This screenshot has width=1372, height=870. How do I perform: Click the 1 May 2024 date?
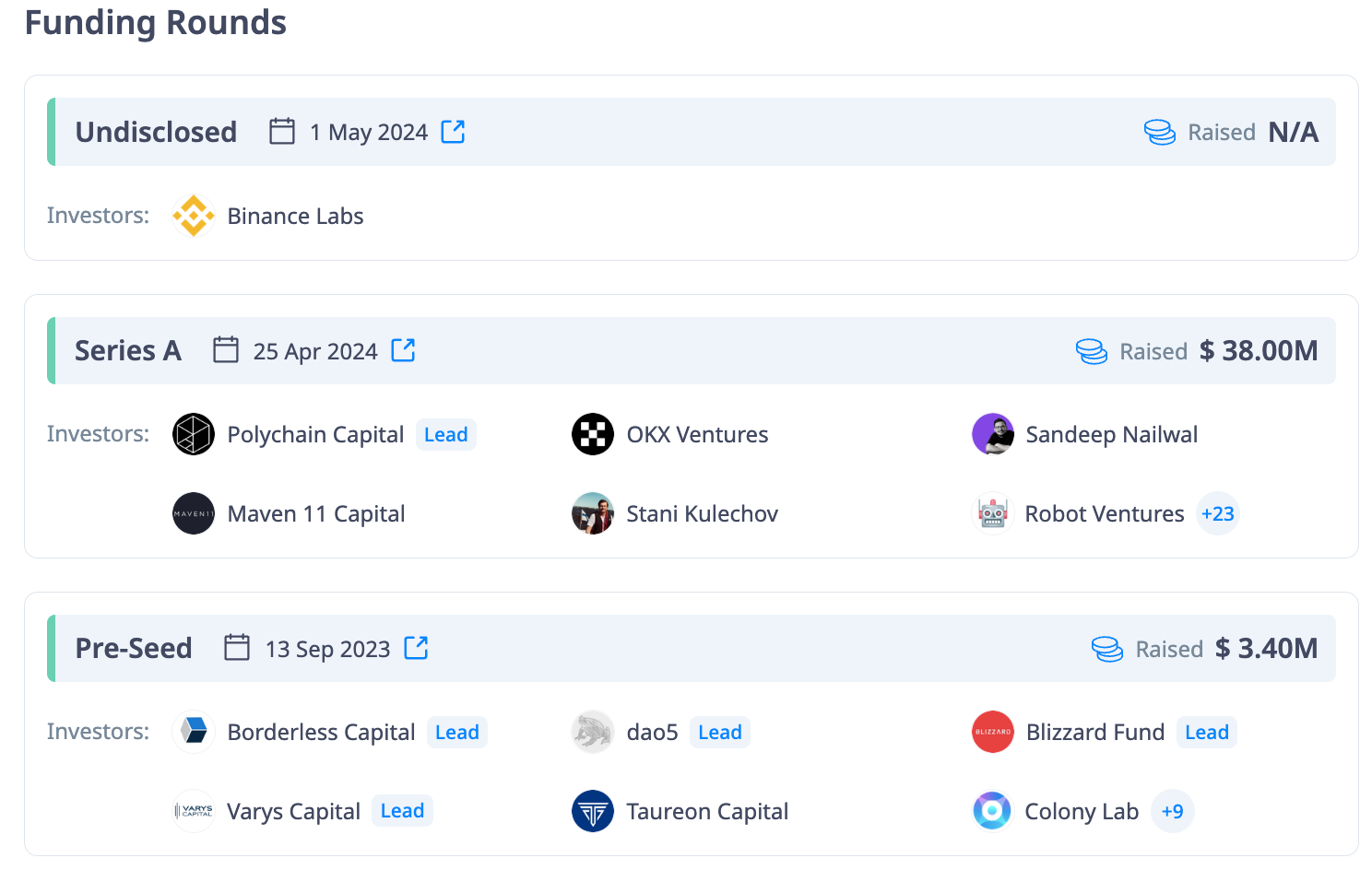pyautogui.click(x=369, y=132)
